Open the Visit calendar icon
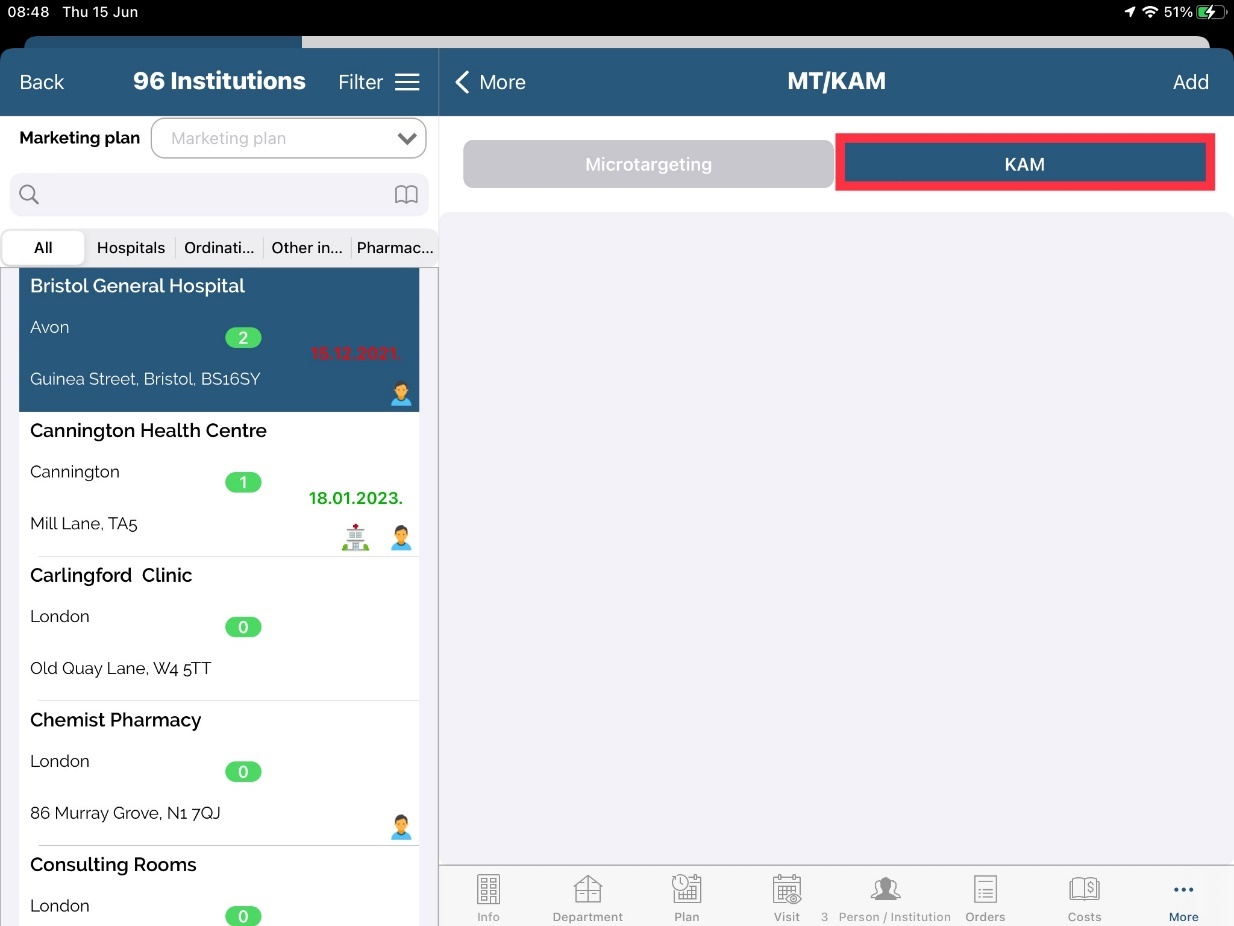 [x=787, y=890]
